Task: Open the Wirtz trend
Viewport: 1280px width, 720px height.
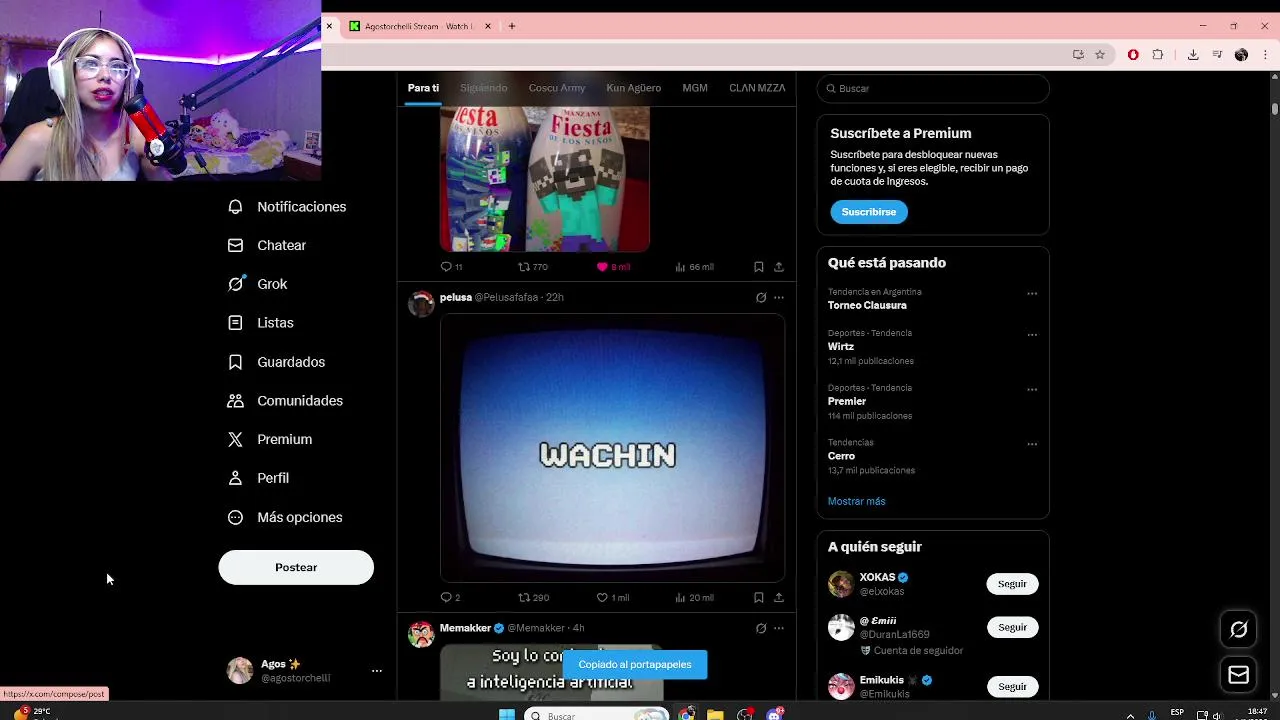Action: (841, 346)
